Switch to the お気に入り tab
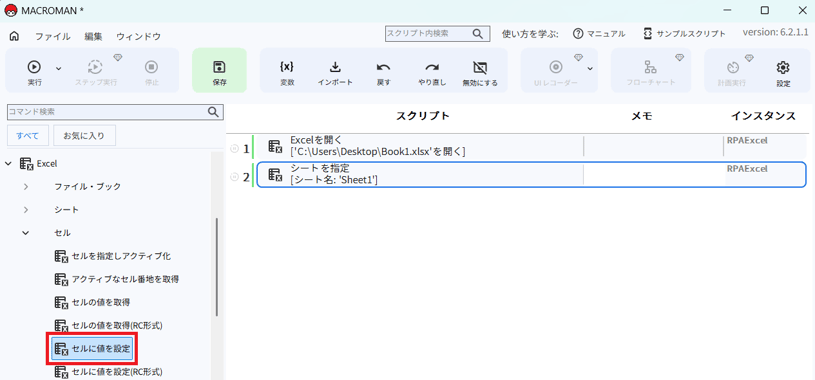Image resolution: width=815 pixels, height=380 pixels. coord(84,136)
